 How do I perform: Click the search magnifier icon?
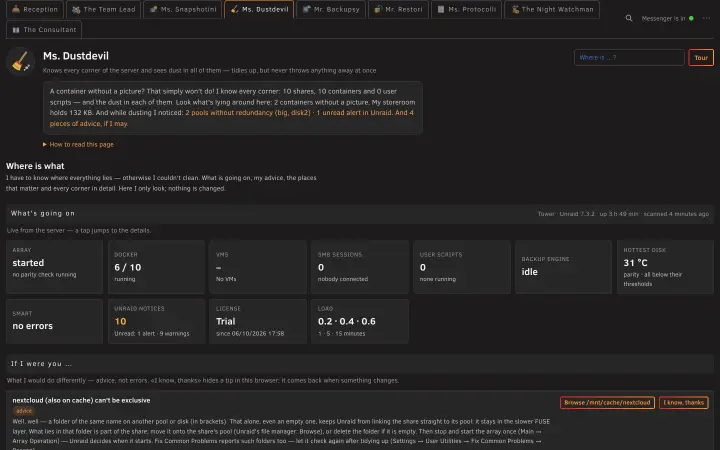pos(629,18)
